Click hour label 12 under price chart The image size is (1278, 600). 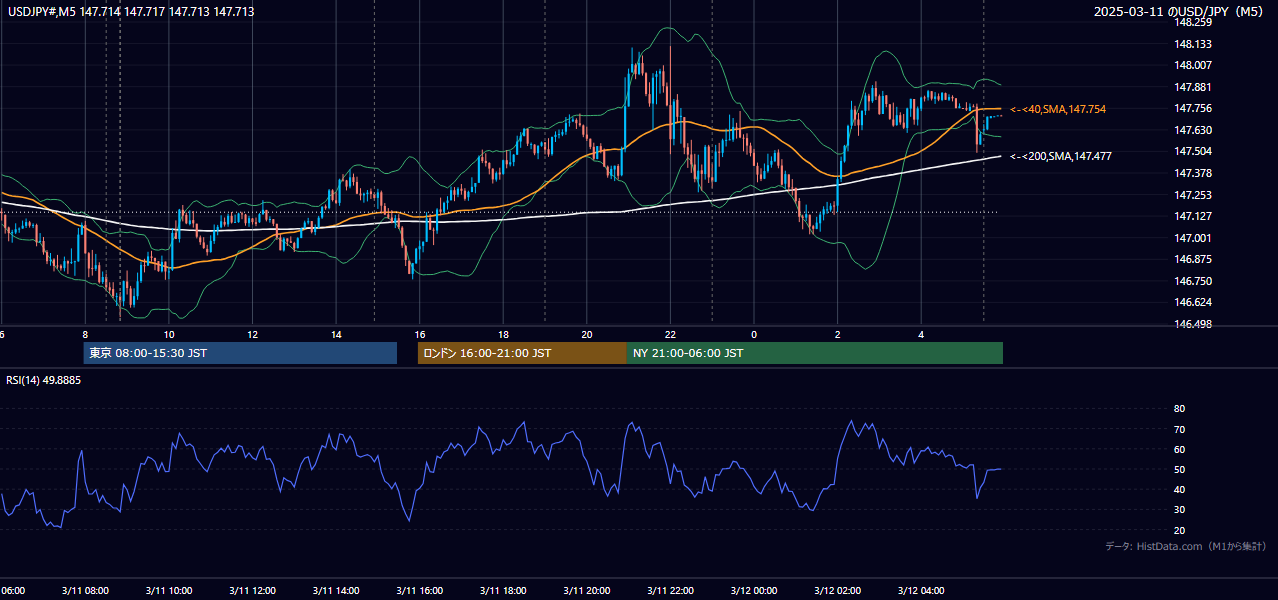point(253,334)
